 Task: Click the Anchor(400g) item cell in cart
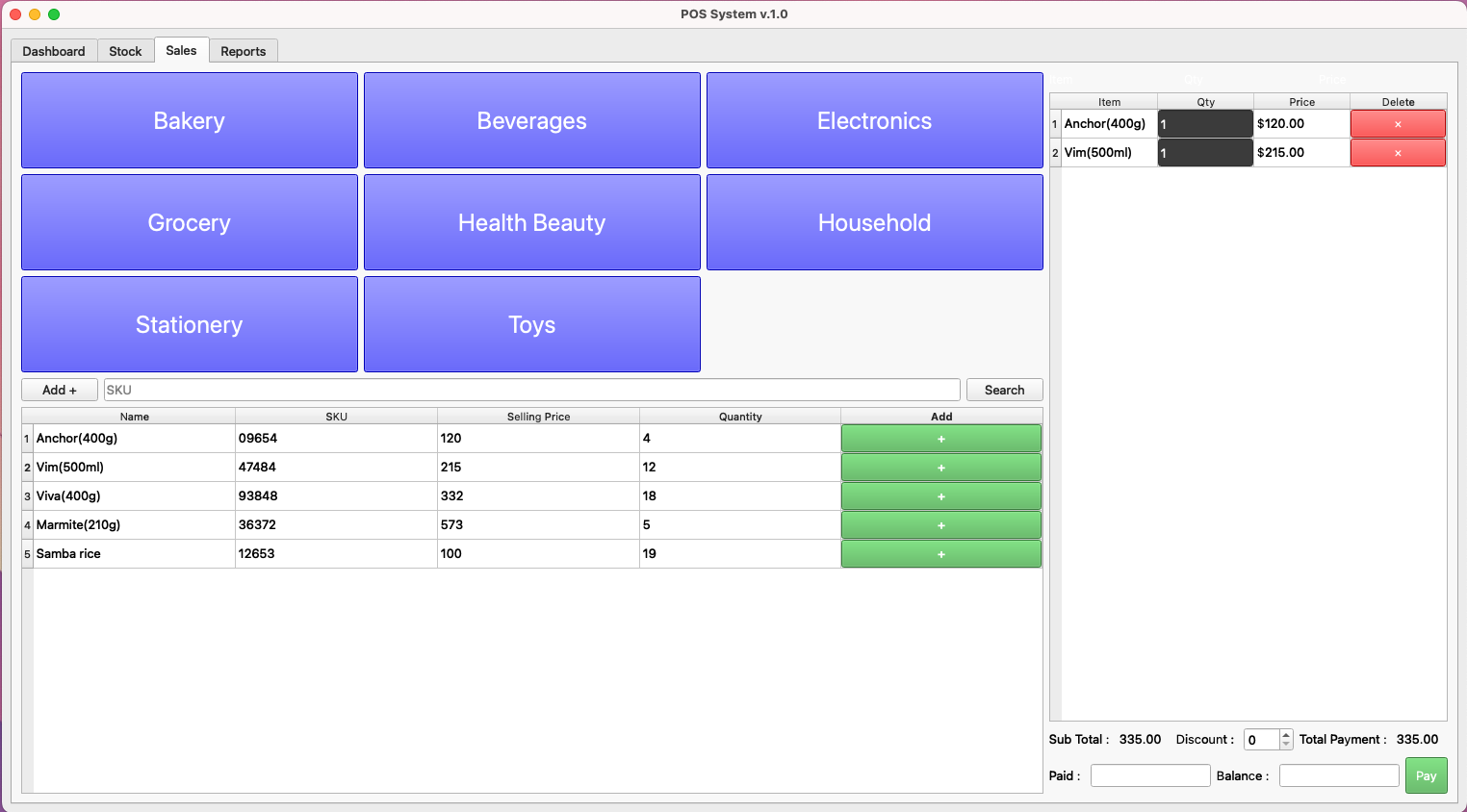pos(1110,123)
